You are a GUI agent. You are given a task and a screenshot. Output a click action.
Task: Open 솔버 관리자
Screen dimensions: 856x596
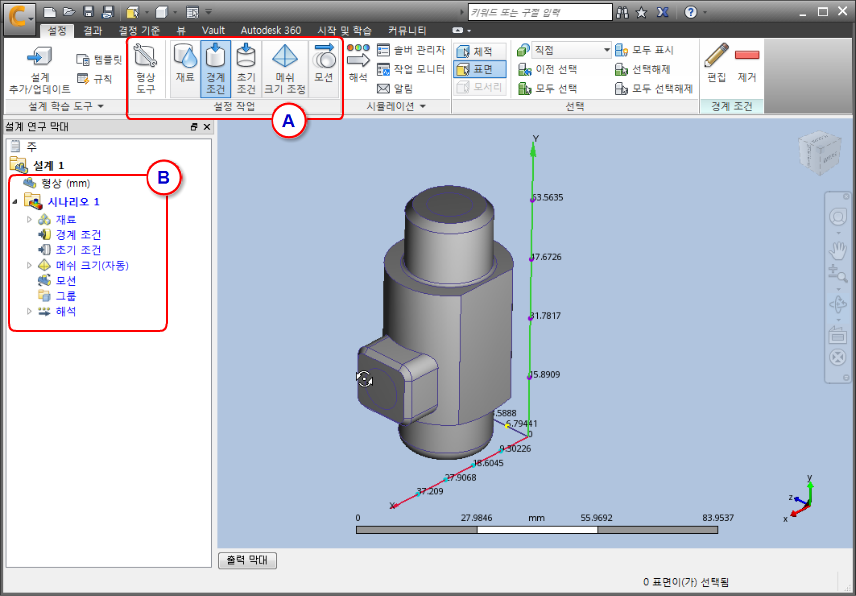click(x=412, y=50)
